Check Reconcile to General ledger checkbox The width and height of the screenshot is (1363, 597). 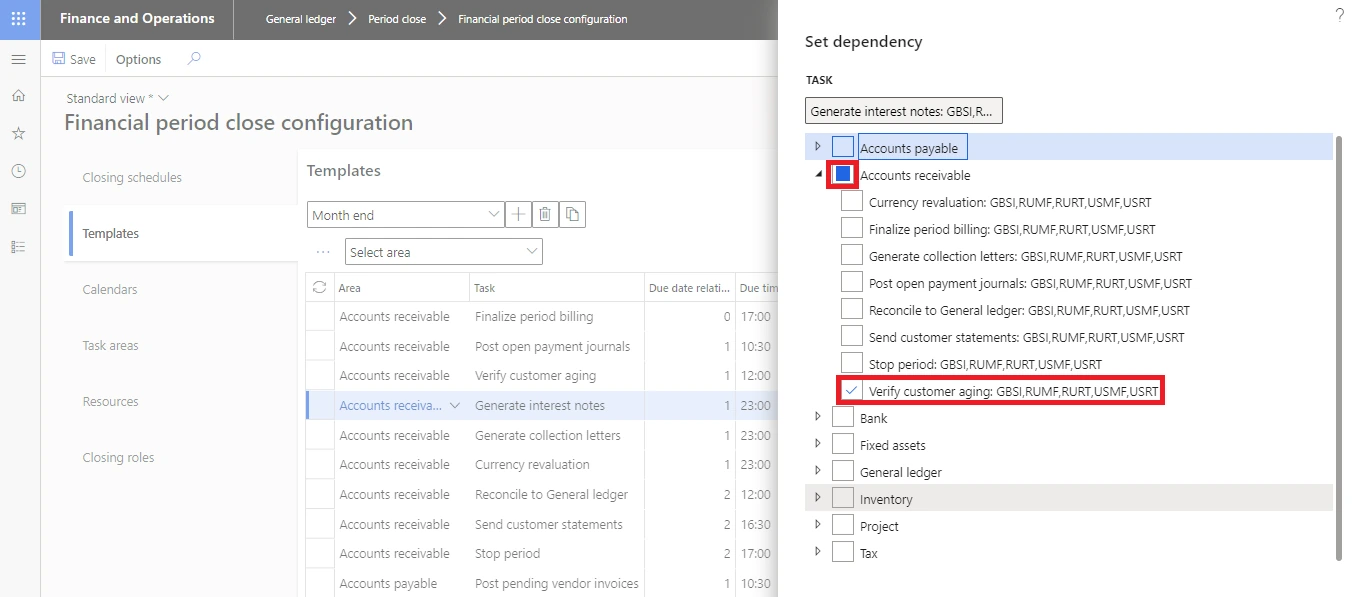pyautogui.click(x=852, y=309)
